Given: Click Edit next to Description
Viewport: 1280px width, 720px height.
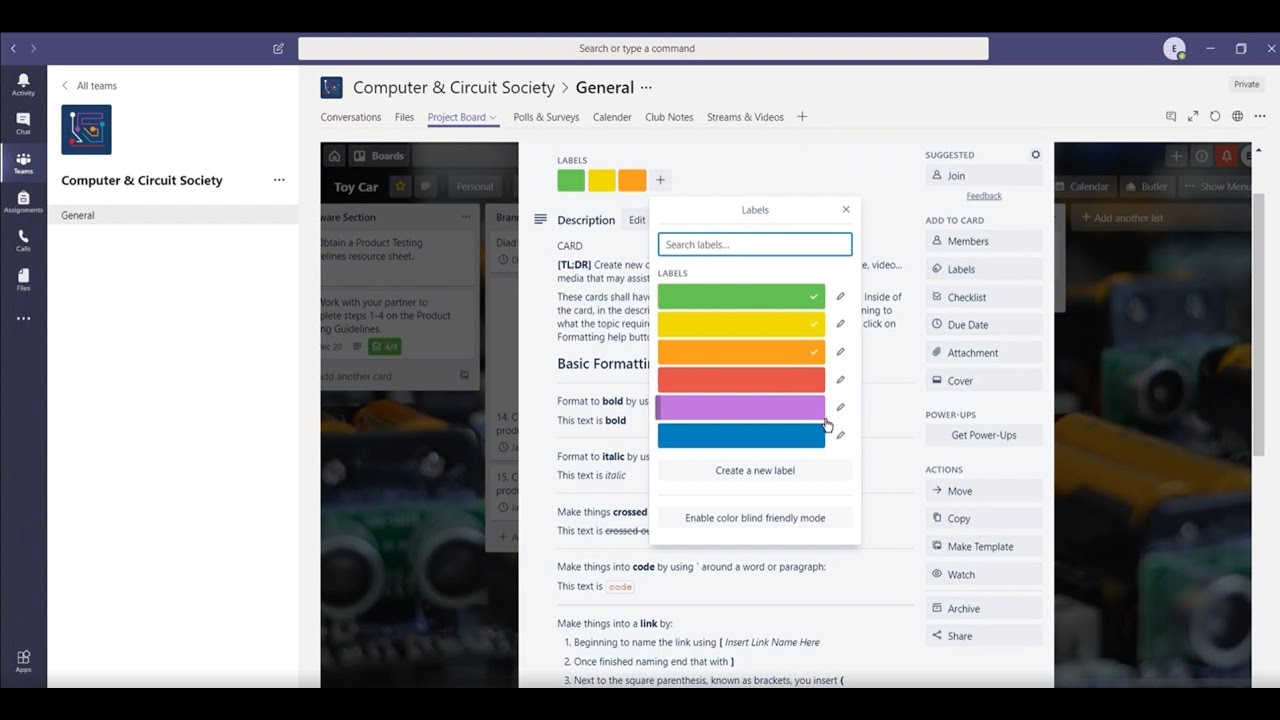Looking at the screenshot, I should [x=637, y=220].
